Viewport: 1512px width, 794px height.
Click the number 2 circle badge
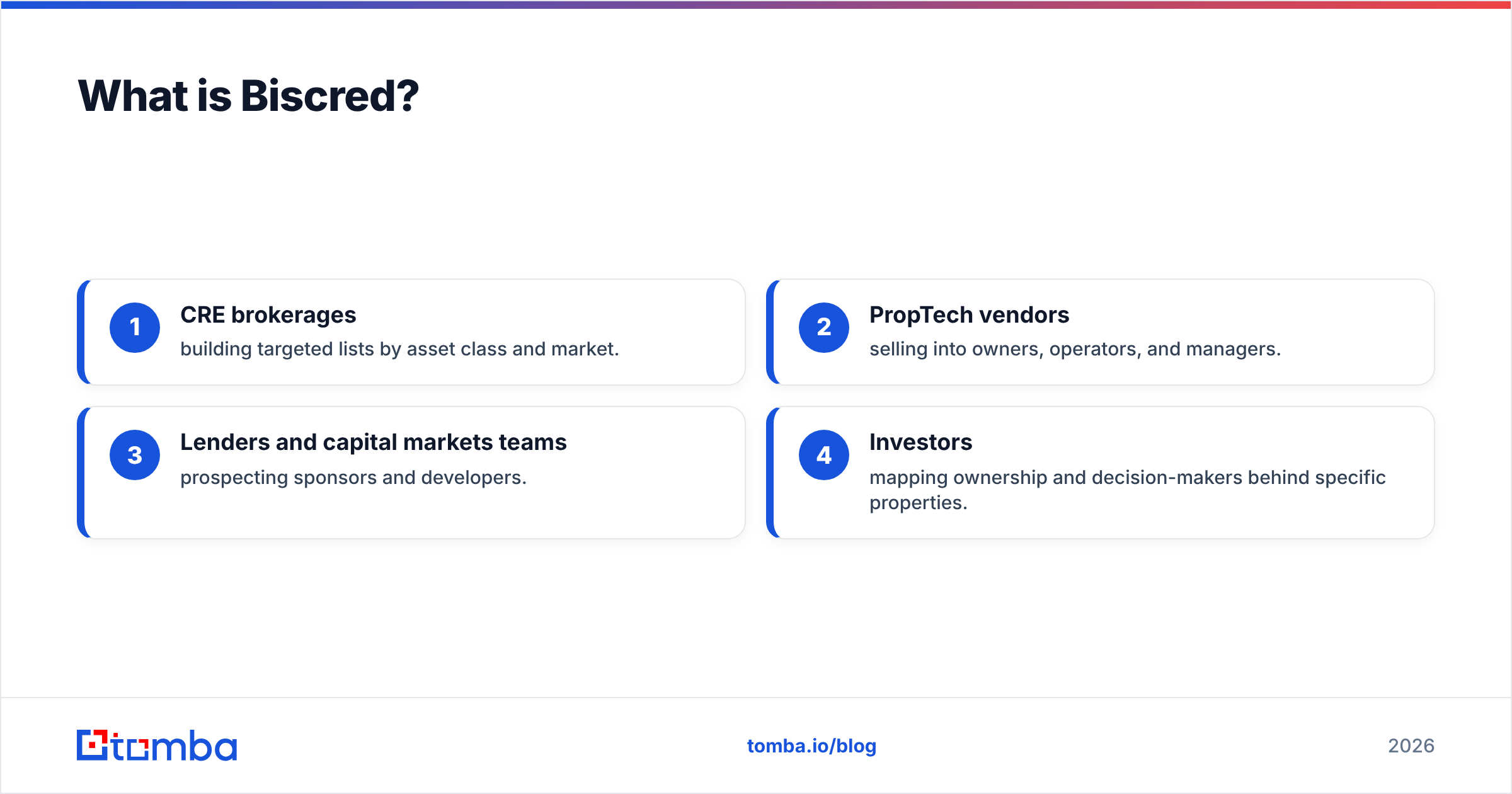click(824, 328)
